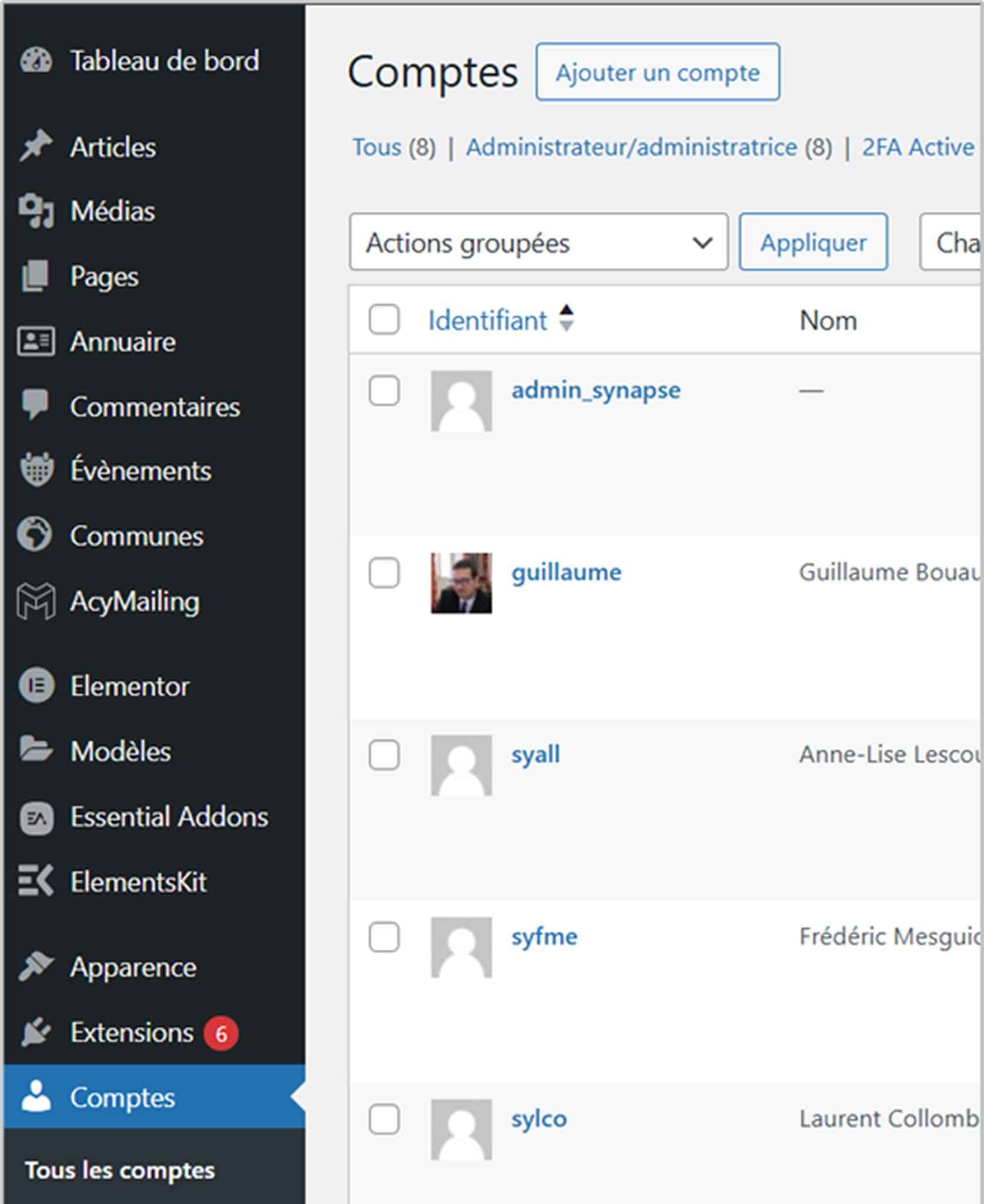
Task: Click the Évènements calendar icon
Action: point(36,470)
